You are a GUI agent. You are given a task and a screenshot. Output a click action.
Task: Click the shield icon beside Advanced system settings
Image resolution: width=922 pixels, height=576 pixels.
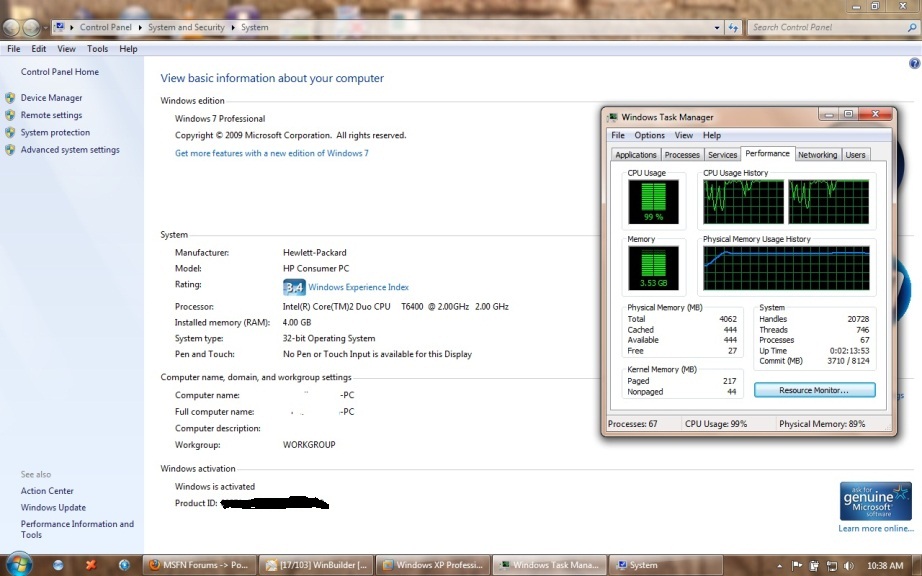[9, 150]
